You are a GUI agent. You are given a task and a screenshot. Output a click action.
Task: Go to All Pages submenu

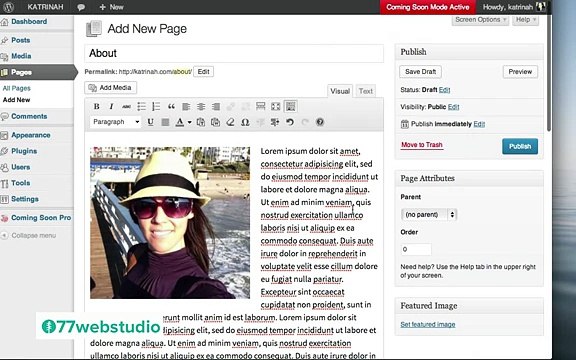point(17,88)
